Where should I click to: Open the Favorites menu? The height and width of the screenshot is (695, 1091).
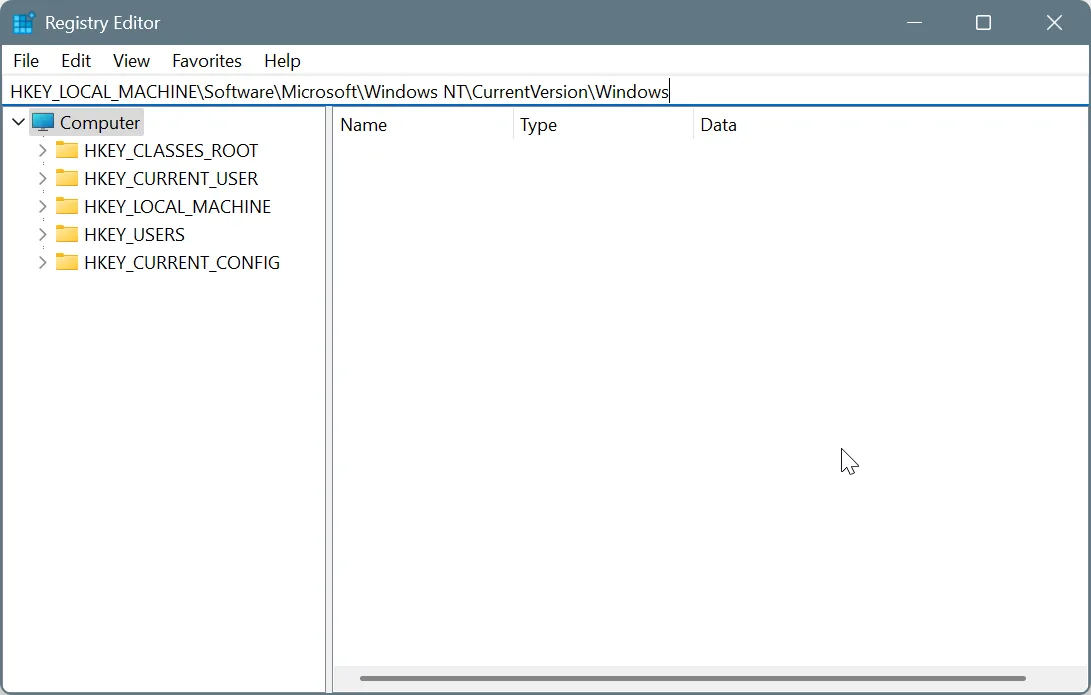coord(206,61)
